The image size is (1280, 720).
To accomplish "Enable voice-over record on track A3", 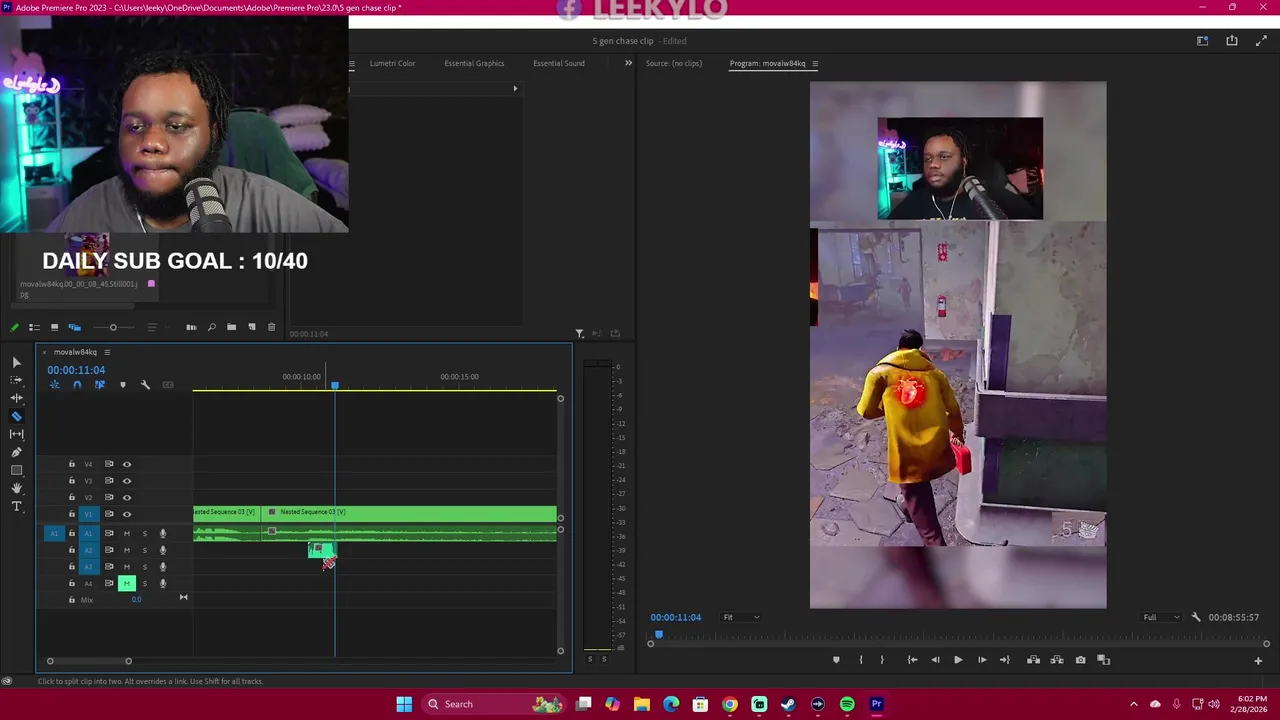I will point(163,567).
